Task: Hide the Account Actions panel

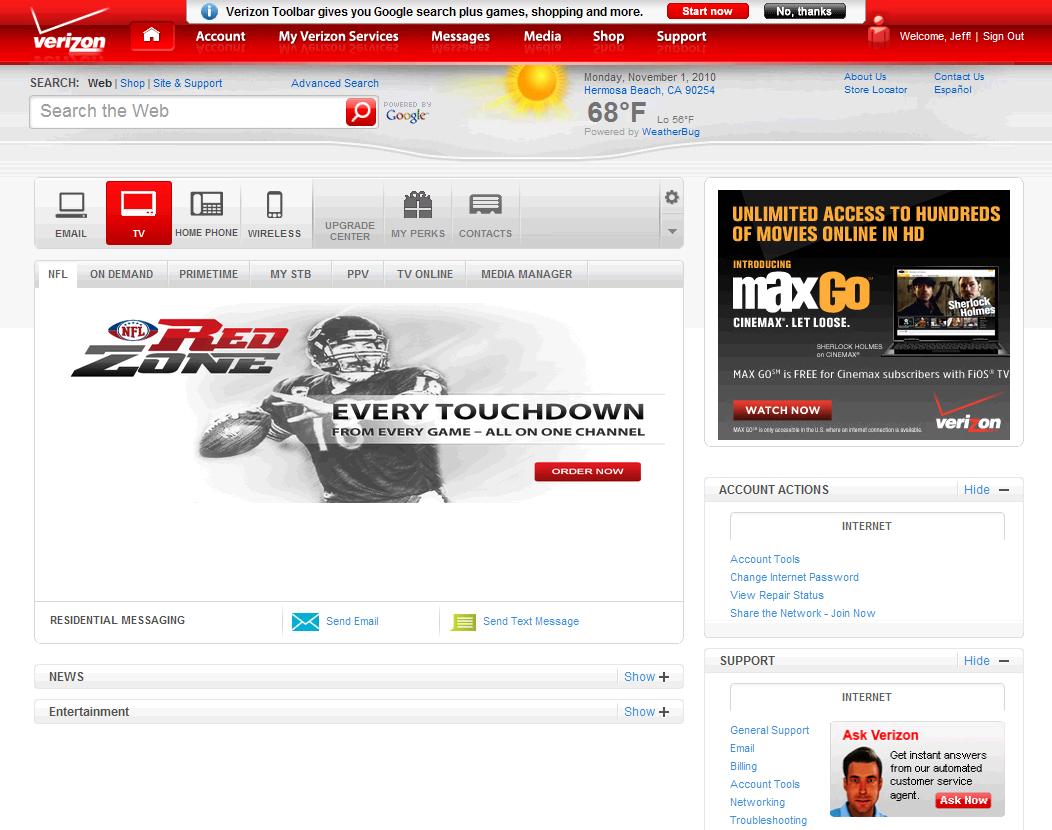Action: pyautogui.click(x=986, y=490)
